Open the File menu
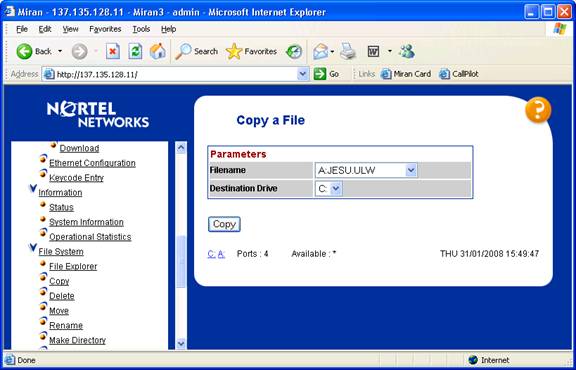The height and width of the screenshot is (370, 576). [22, 29]
